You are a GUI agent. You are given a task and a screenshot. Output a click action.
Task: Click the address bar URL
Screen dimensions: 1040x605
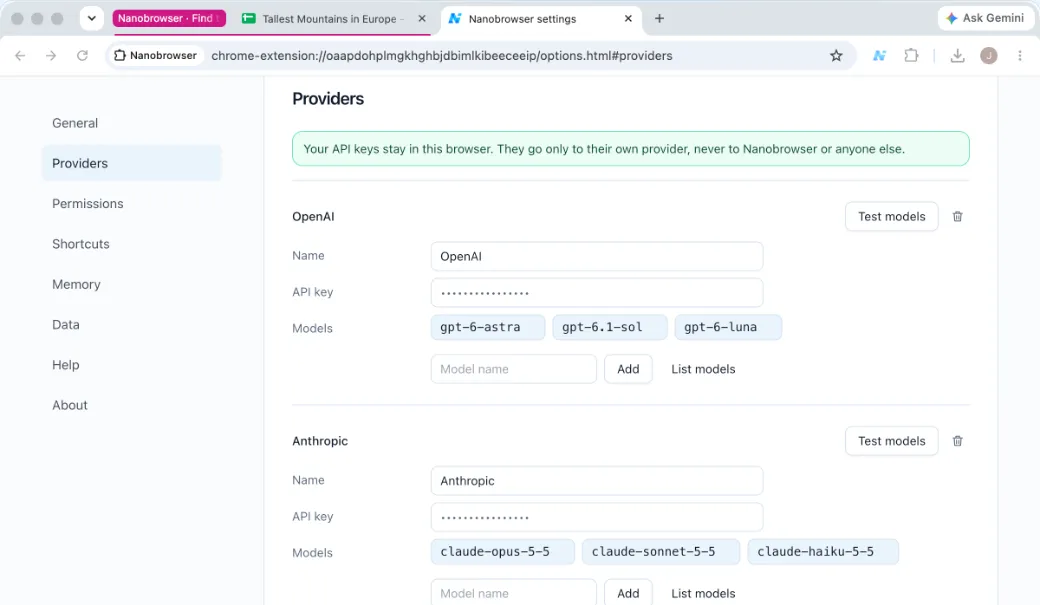click(x=442, y=56)
